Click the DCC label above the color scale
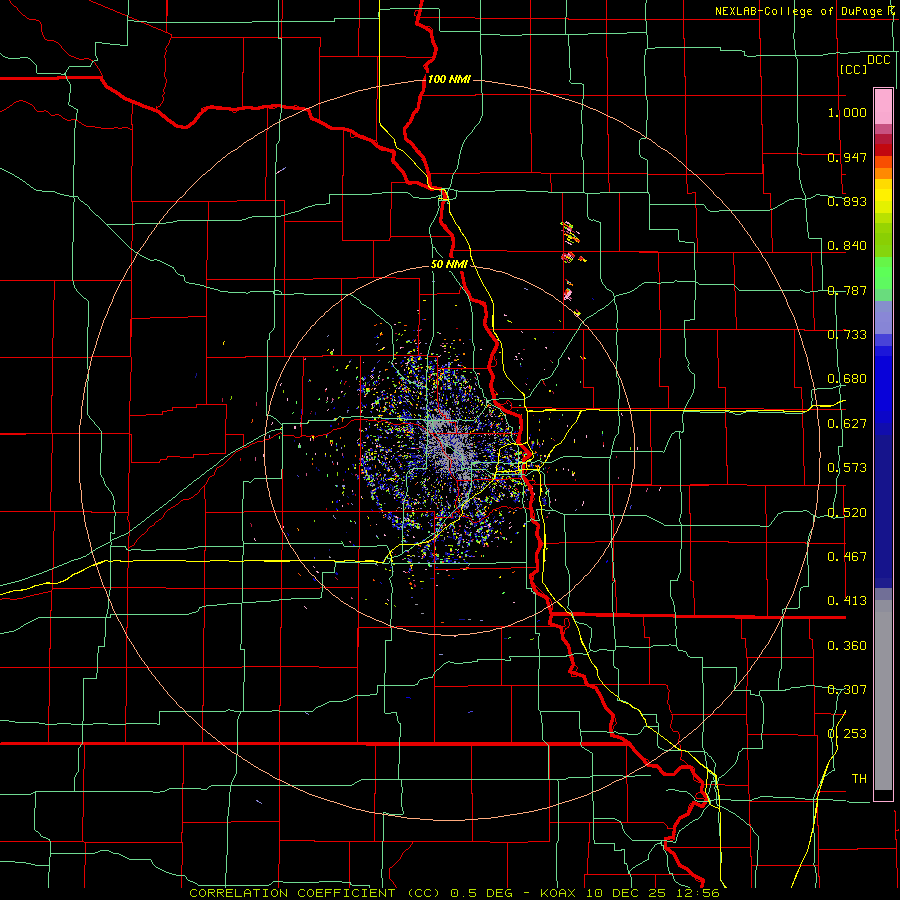The image size is (900, 900). tap(878, 60)
